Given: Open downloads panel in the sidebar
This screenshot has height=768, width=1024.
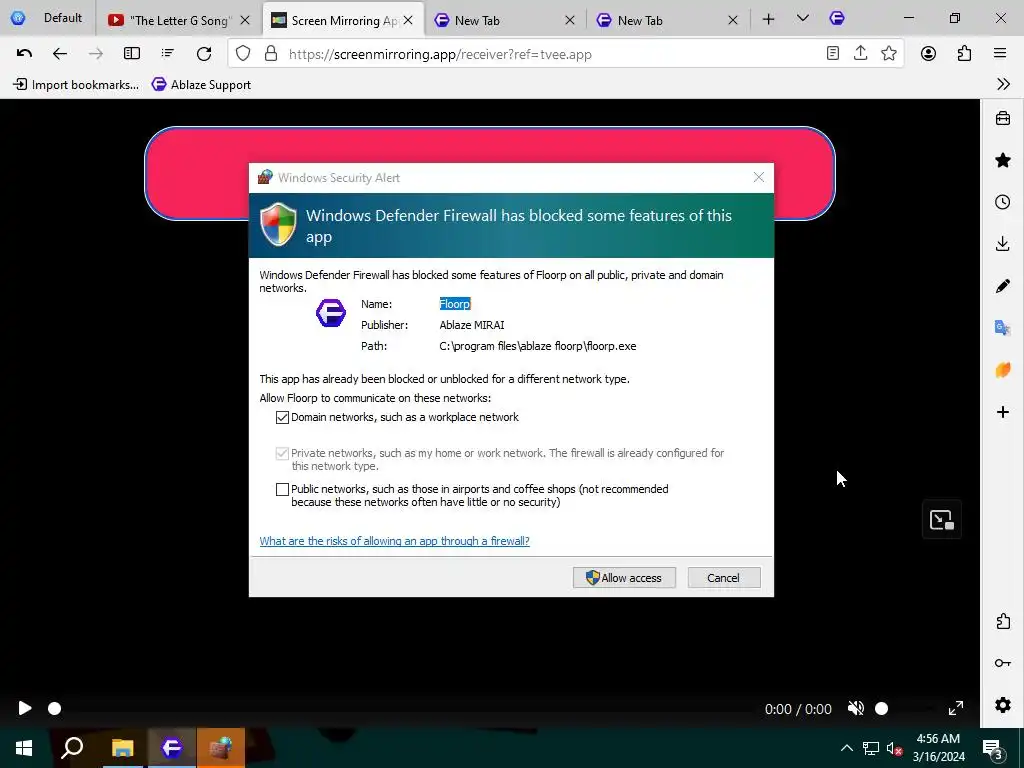Looking at the screenshot, I should (x=1002, y=244).
